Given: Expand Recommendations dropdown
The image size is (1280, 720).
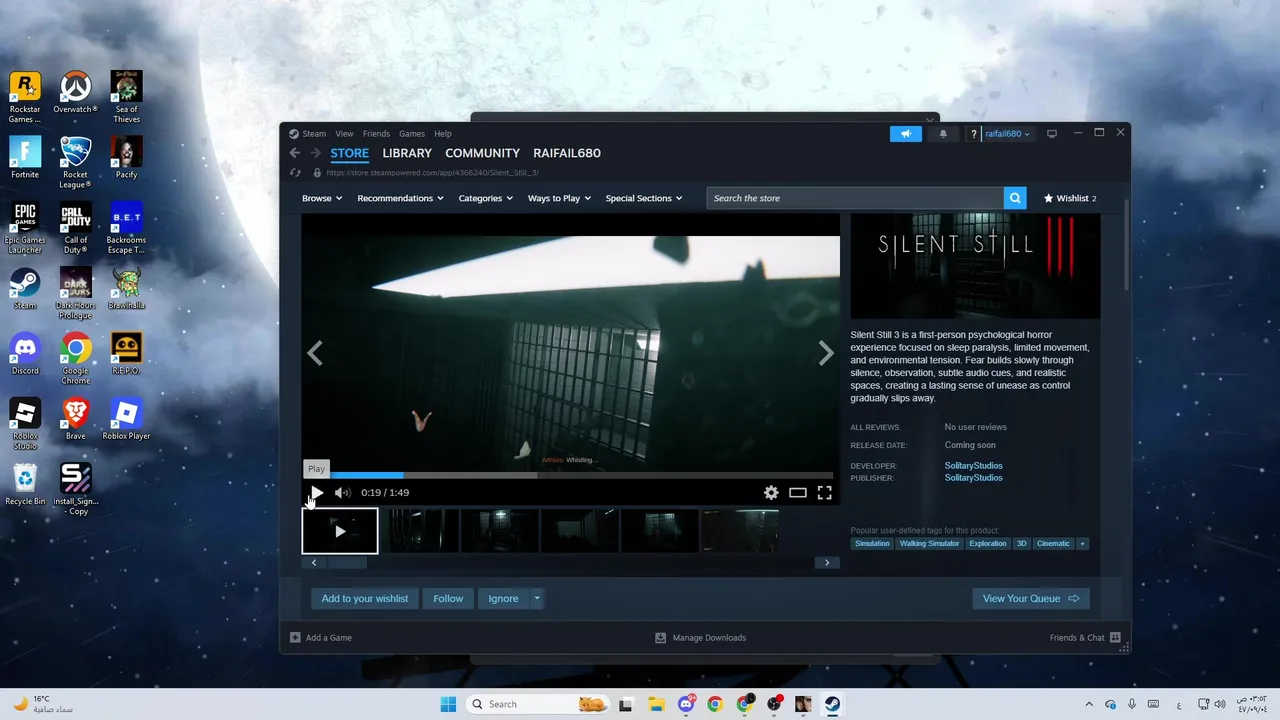Looking at the screenshot, I should coord(400,198).
